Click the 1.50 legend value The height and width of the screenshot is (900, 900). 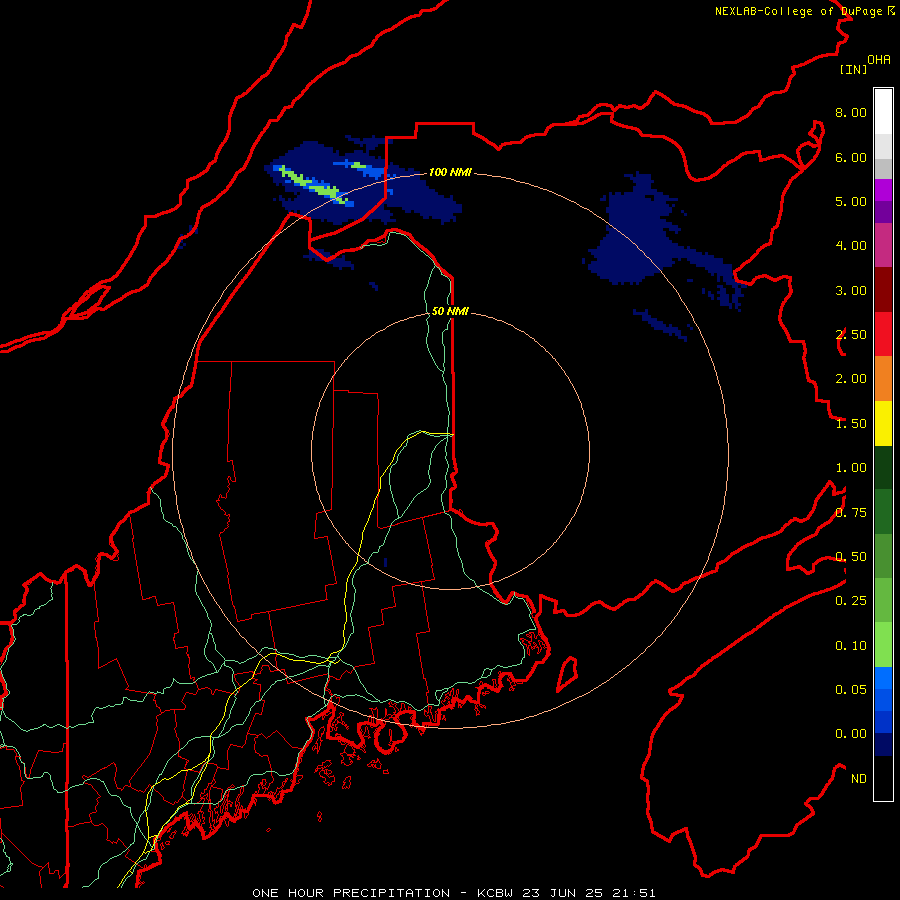[851, 424]
